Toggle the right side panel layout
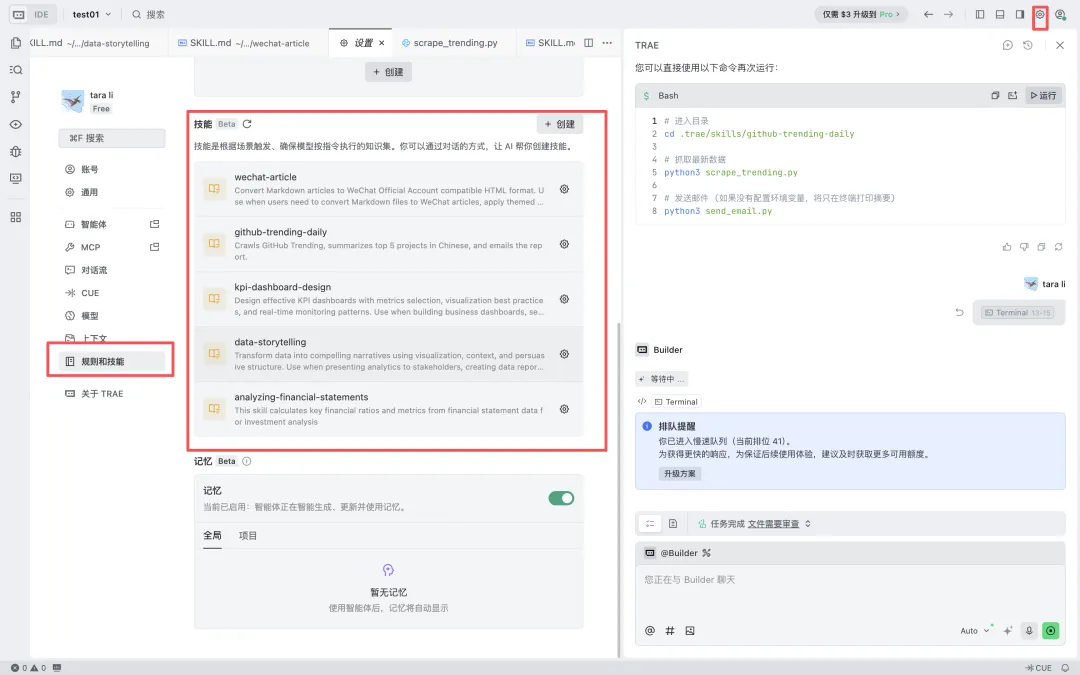Image resolution: width=1080 pixels, height=675 pixels. click(x=1019, y=14)
